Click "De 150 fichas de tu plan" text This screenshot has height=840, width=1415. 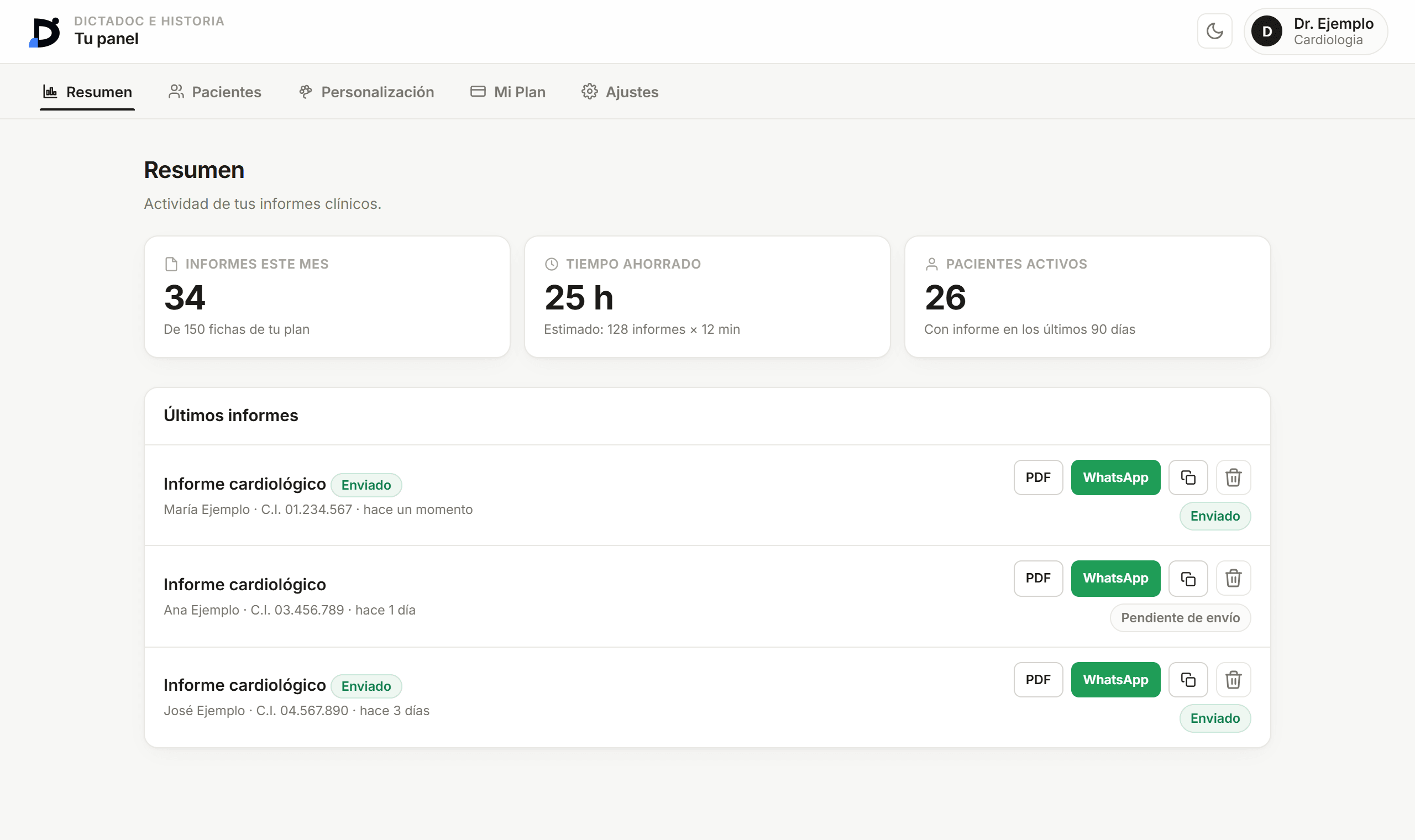click(x=237, y=329)
